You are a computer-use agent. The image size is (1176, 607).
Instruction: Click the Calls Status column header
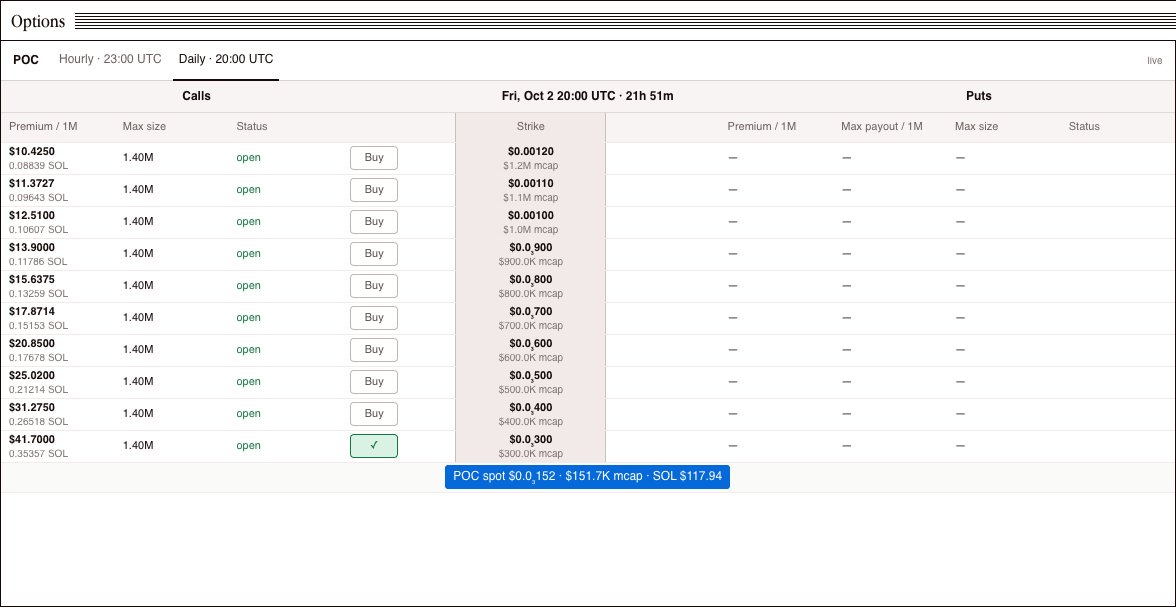click(251, 126)
